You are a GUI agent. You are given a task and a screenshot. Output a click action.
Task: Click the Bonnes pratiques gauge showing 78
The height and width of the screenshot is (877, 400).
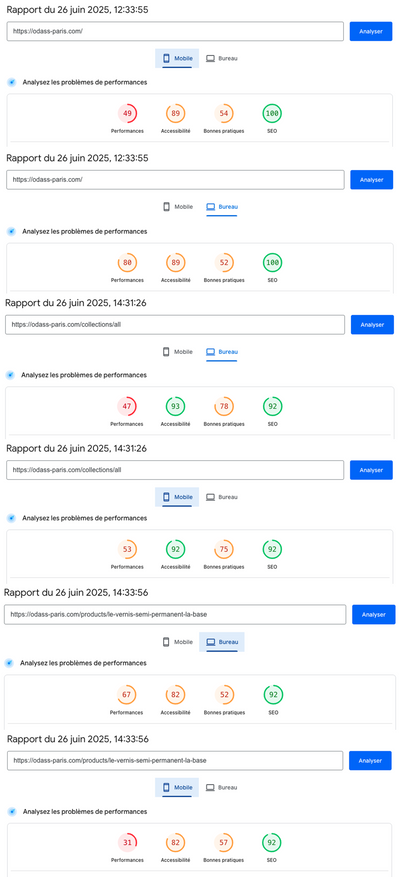coord(224,407)
